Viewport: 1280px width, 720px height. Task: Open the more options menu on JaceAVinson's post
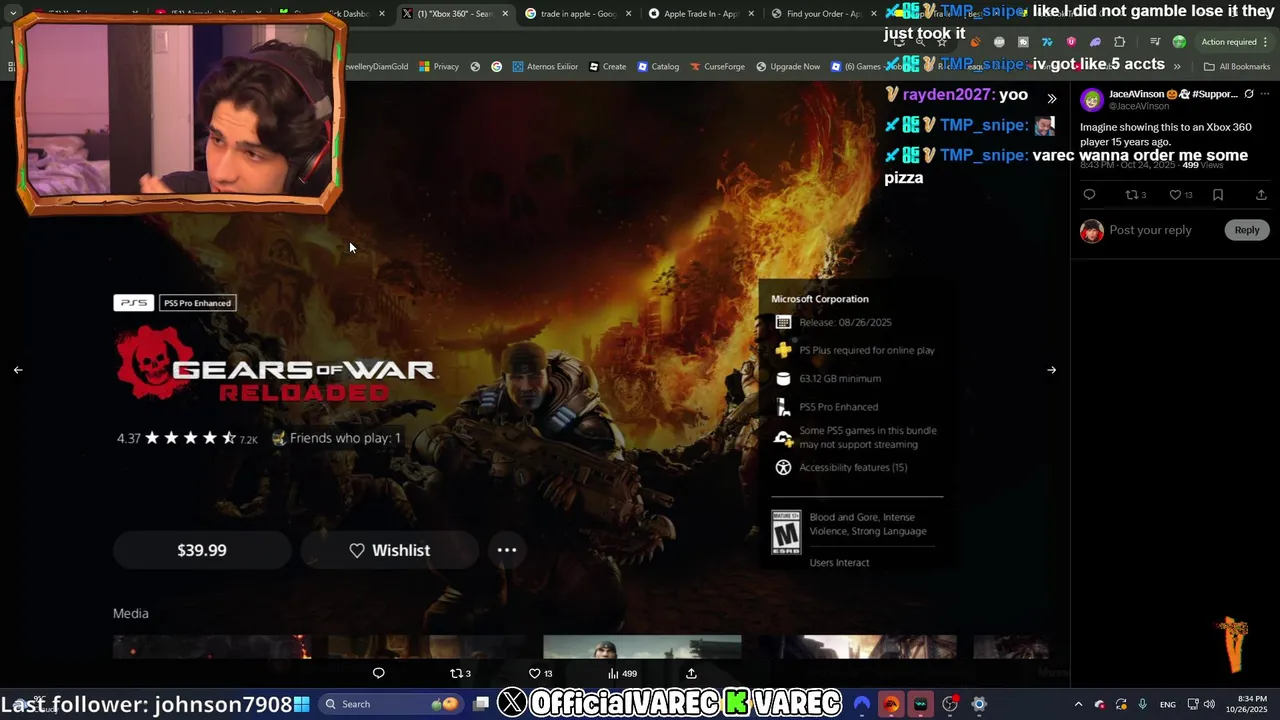1265,94
